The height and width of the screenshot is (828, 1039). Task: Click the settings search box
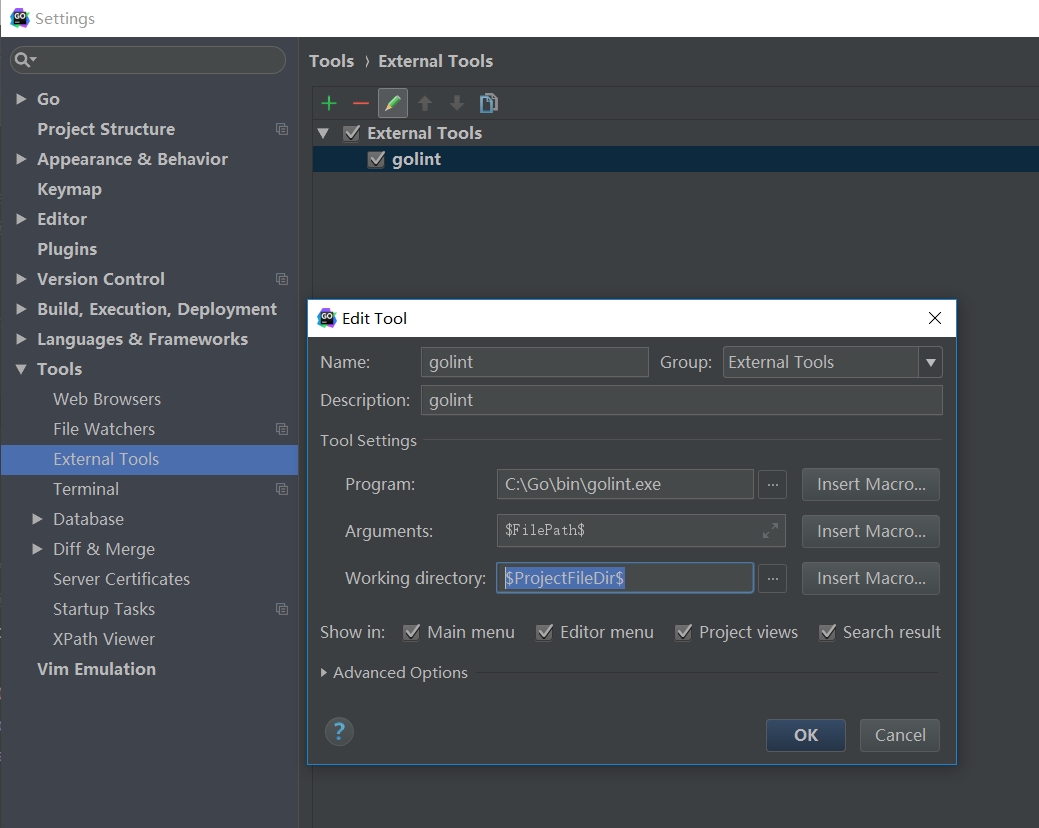148,60
